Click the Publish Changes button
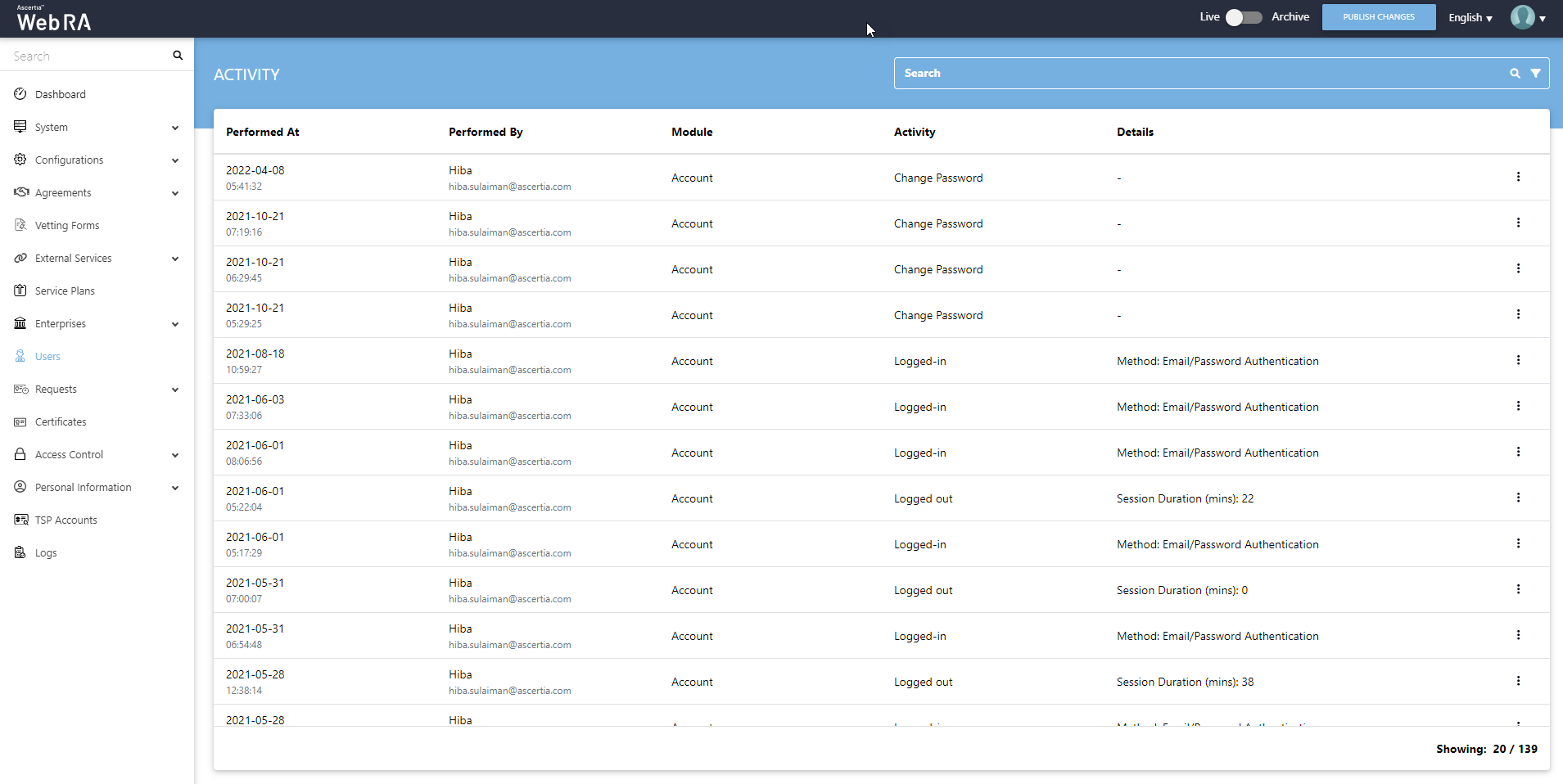Viewport: 1563px width, 784px height. tap(1378, 17)
